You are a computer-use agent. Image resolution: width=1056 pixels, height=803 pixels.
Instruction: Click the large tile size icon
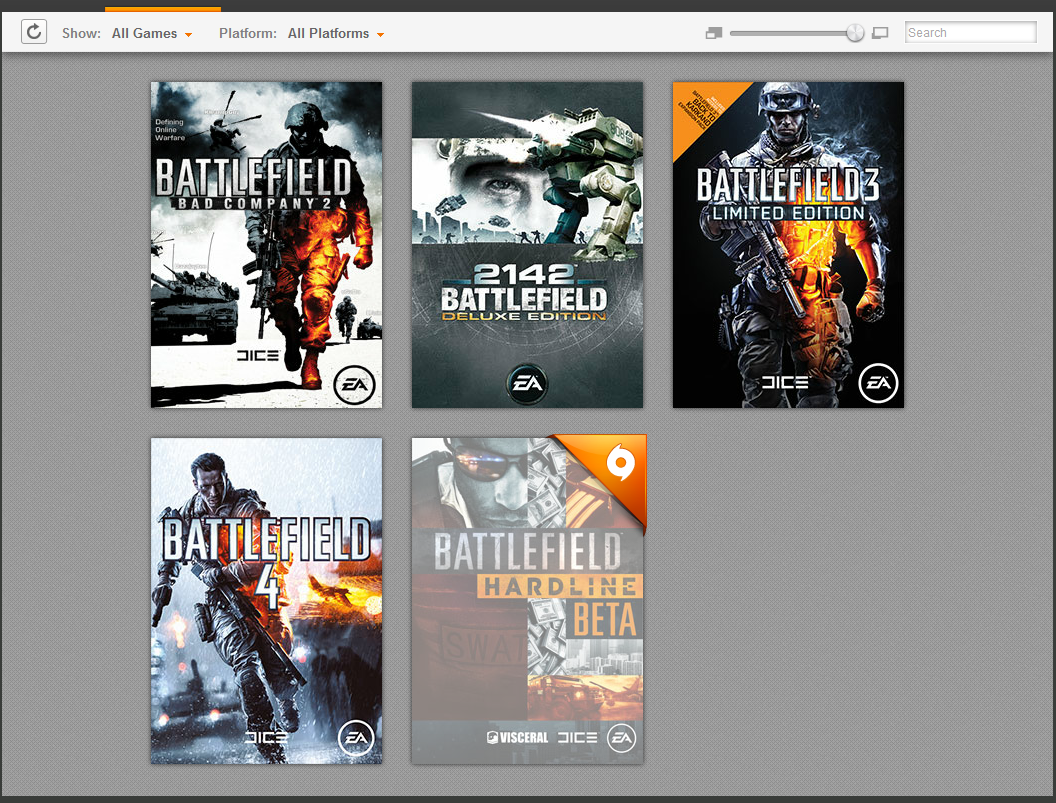[x=880, y=33]
